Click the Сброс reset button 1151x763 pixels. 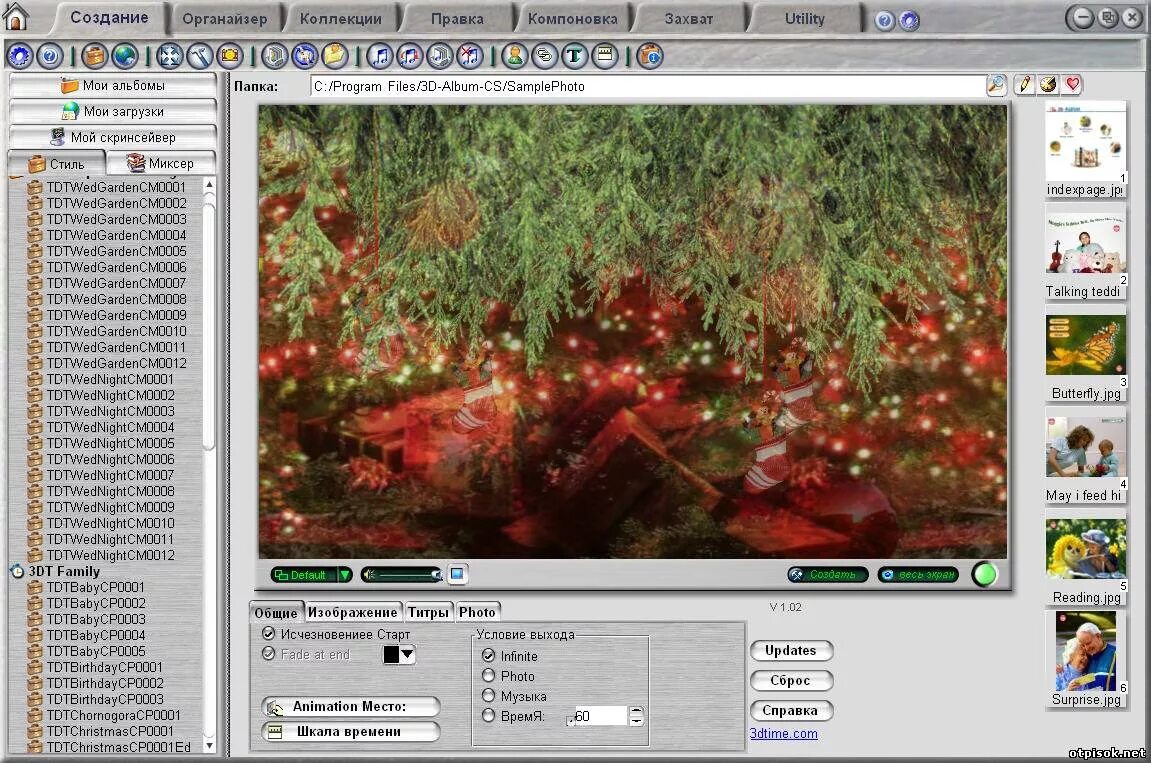pos(791,681)
